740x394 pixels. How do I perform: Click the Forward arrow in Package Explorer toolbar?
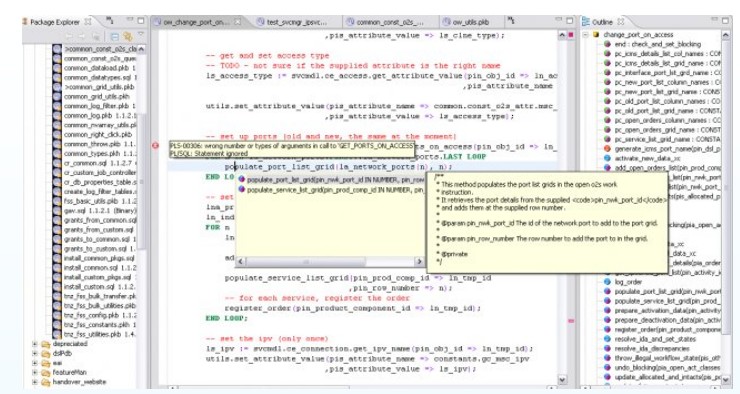82,36
